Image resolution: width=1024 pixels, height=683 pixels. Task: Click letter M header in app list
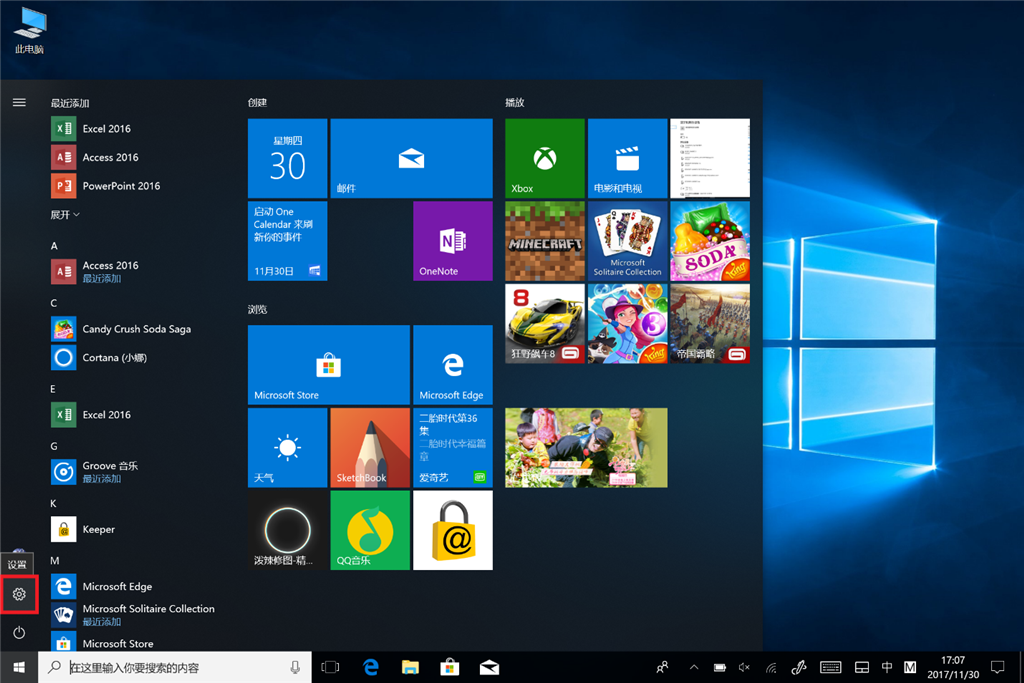click(55, 561)
